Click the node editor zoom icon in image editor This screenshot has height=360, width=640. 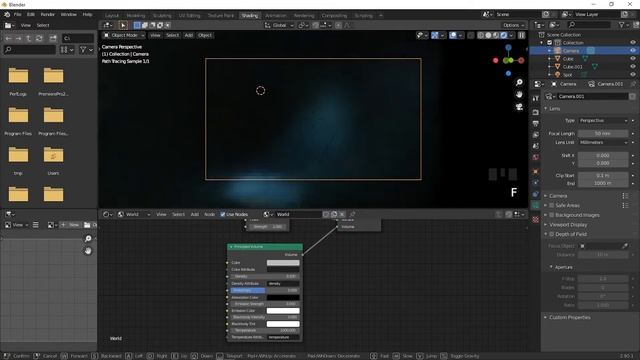[x=88, y=238]
